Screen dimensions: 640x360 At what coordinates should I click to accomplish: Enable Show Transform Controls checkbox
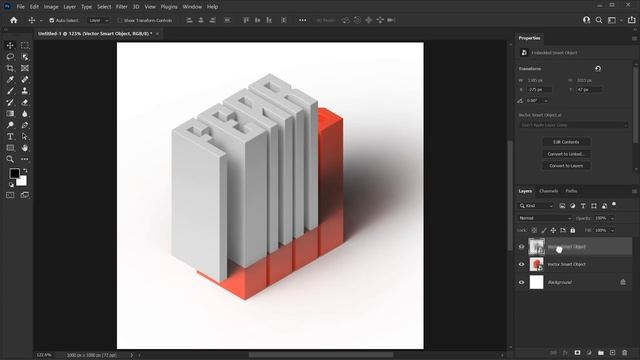(x=120, y=20)
